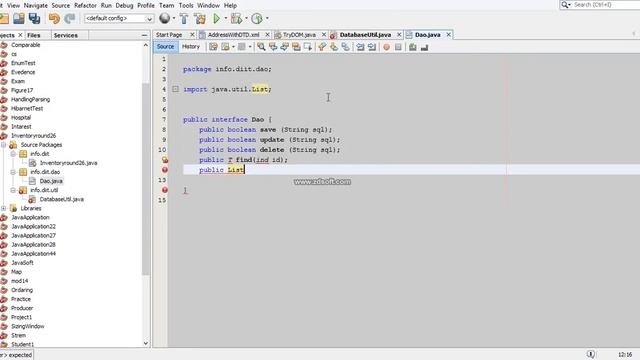Switch to TryDOM.java tab
This screenshot has width=640, height=360.
(x=299, y=35)
